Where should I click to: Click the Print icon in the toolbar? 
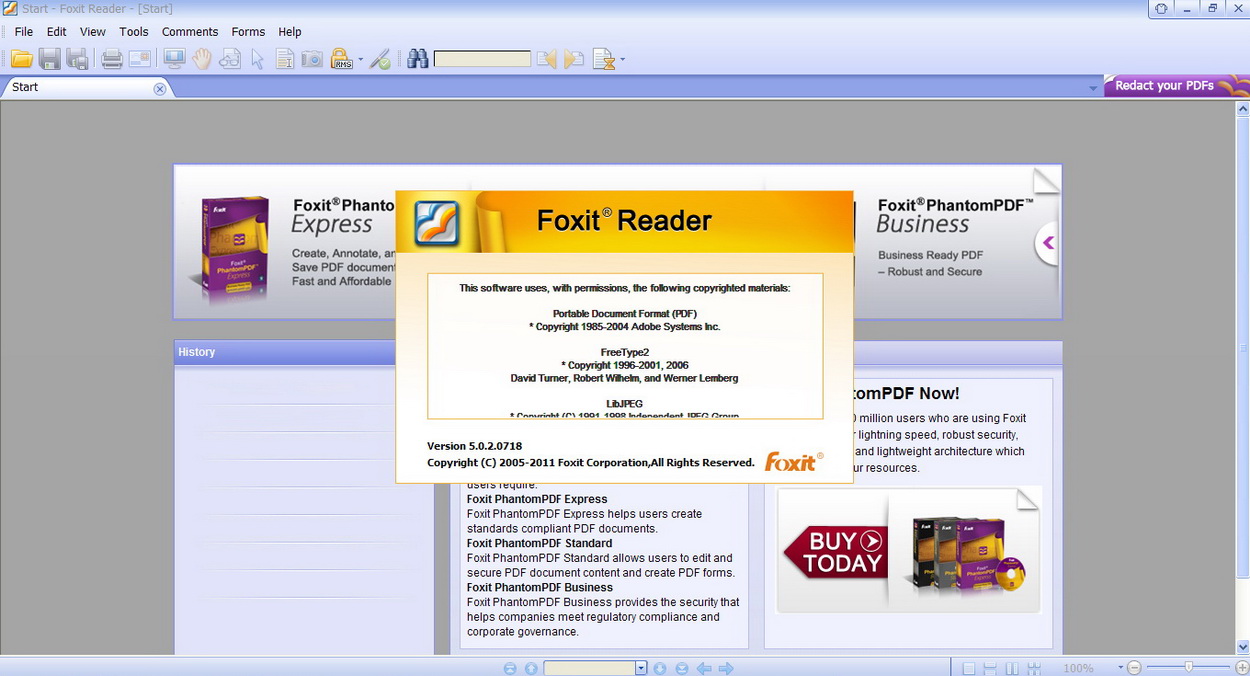[x=112, y=59]
